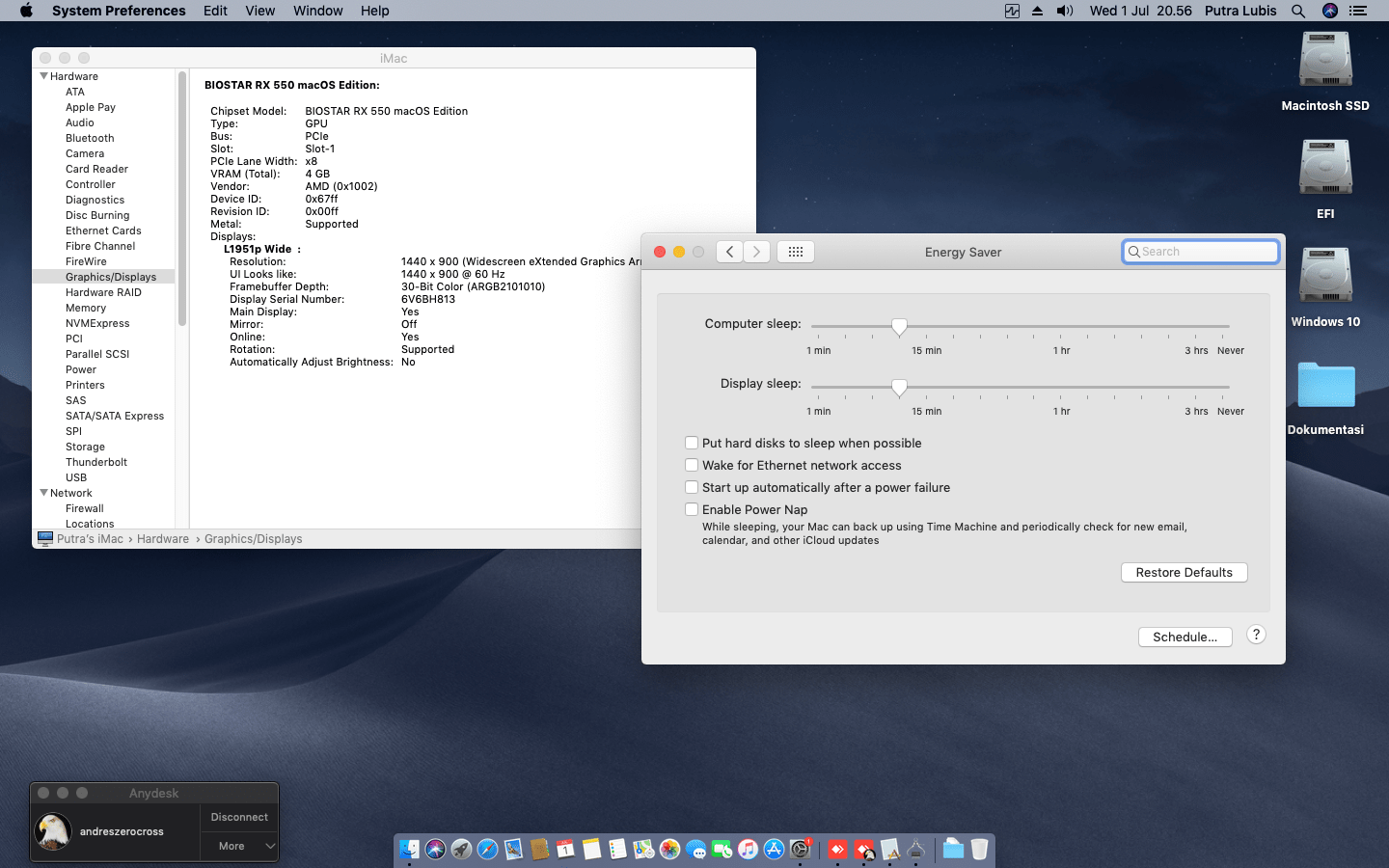
Task: Open iTunes from the Dock
Action: pos(747,850)
